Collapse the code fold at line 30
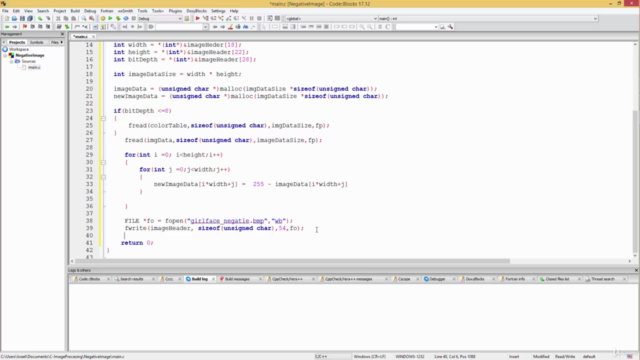Image resolution: width=640 pixels, height=360 pixels. (x=103, y=162)
